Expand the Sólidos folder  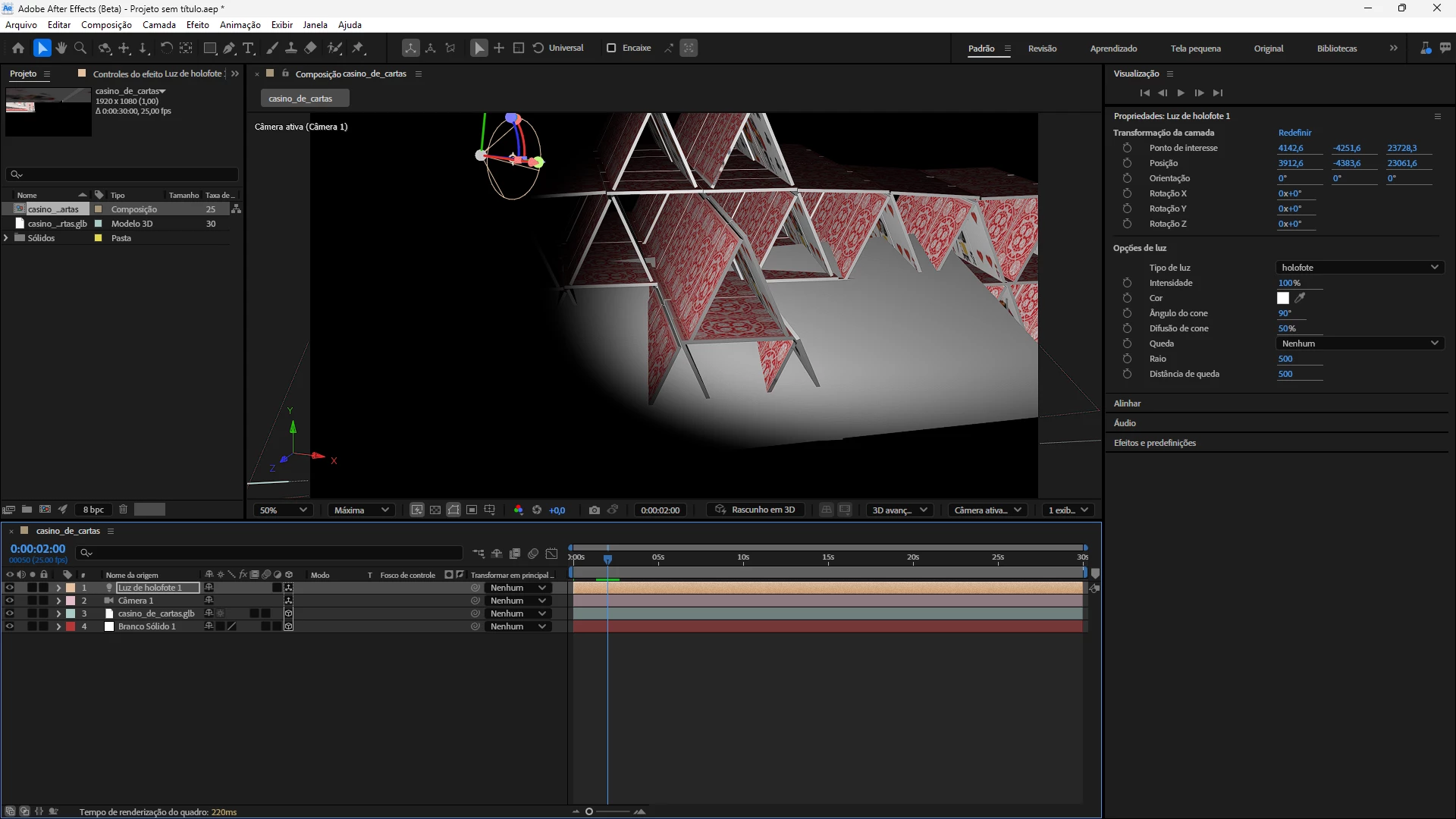[x=7, y=238]
